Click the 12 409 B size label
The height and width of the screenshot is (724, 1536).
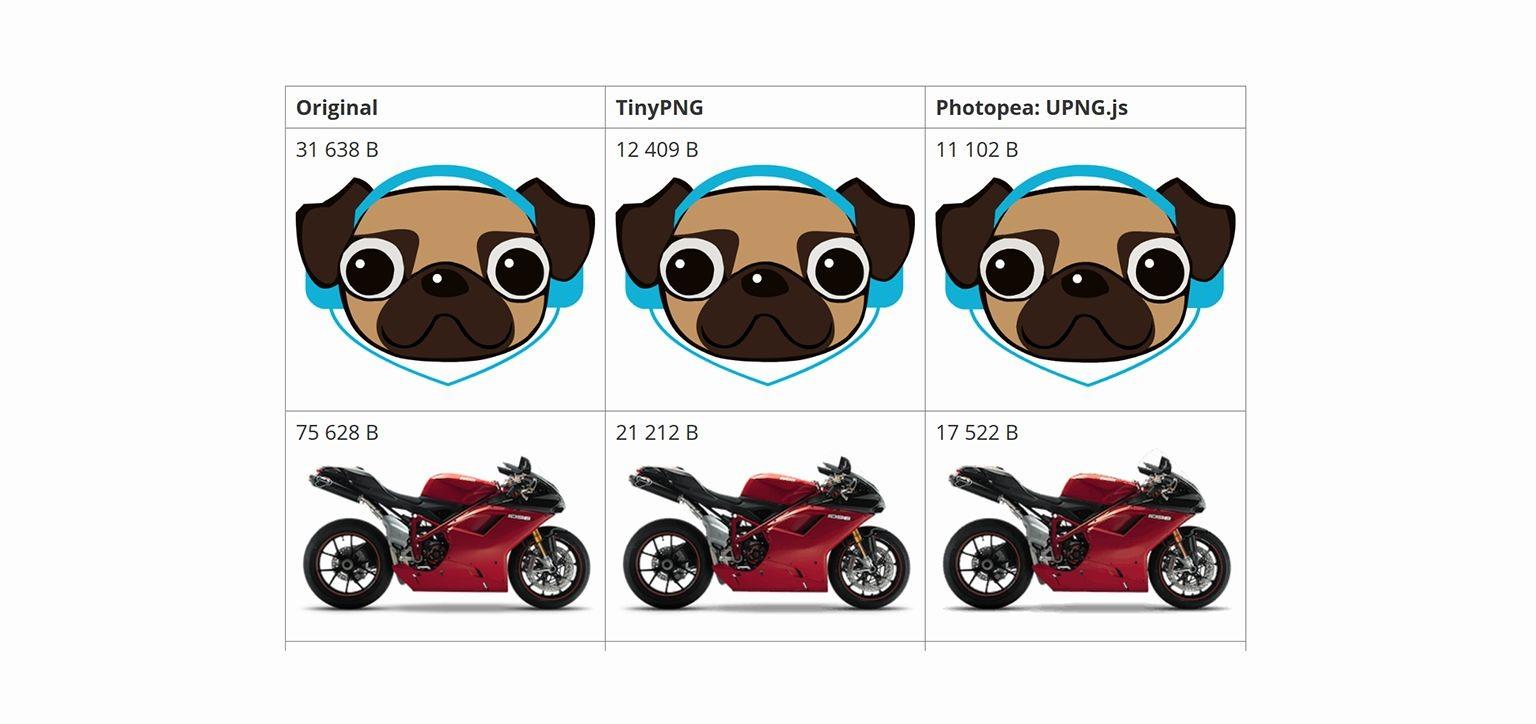[x=657, y=150]
